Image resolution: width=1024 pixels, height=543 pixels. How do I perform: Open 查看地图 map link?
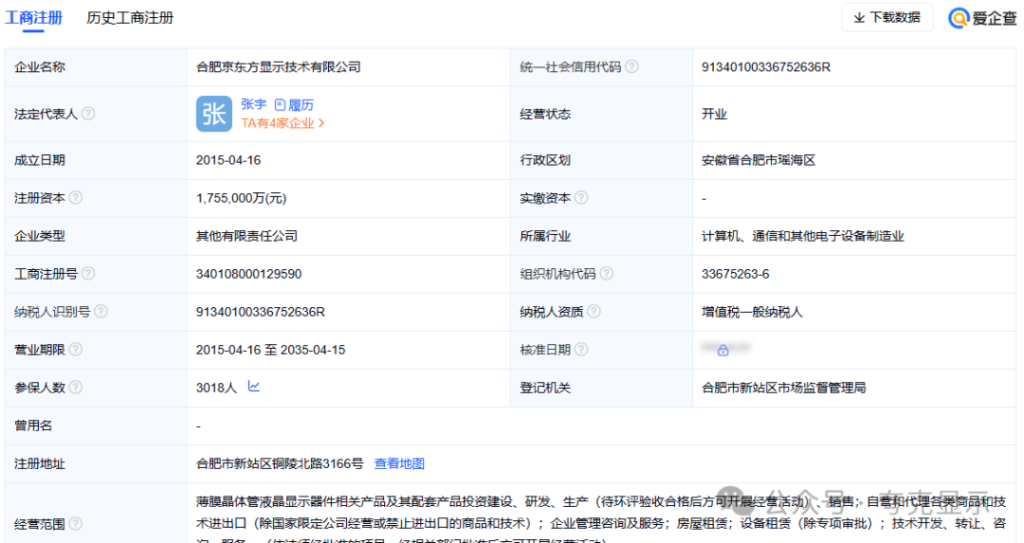pyautogui.click(x=399, y=463)
